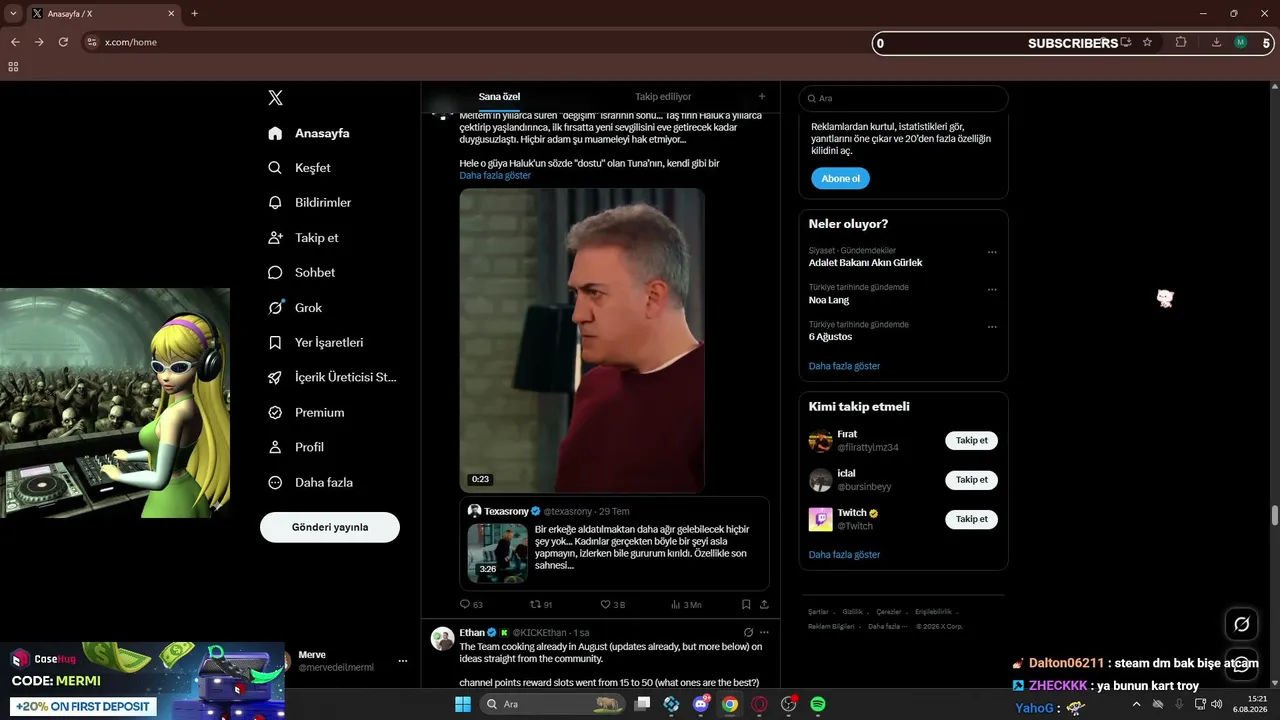Follow Twitch with Takip et
Screen dimensions: 1280x720
click(x=971, y=519)
